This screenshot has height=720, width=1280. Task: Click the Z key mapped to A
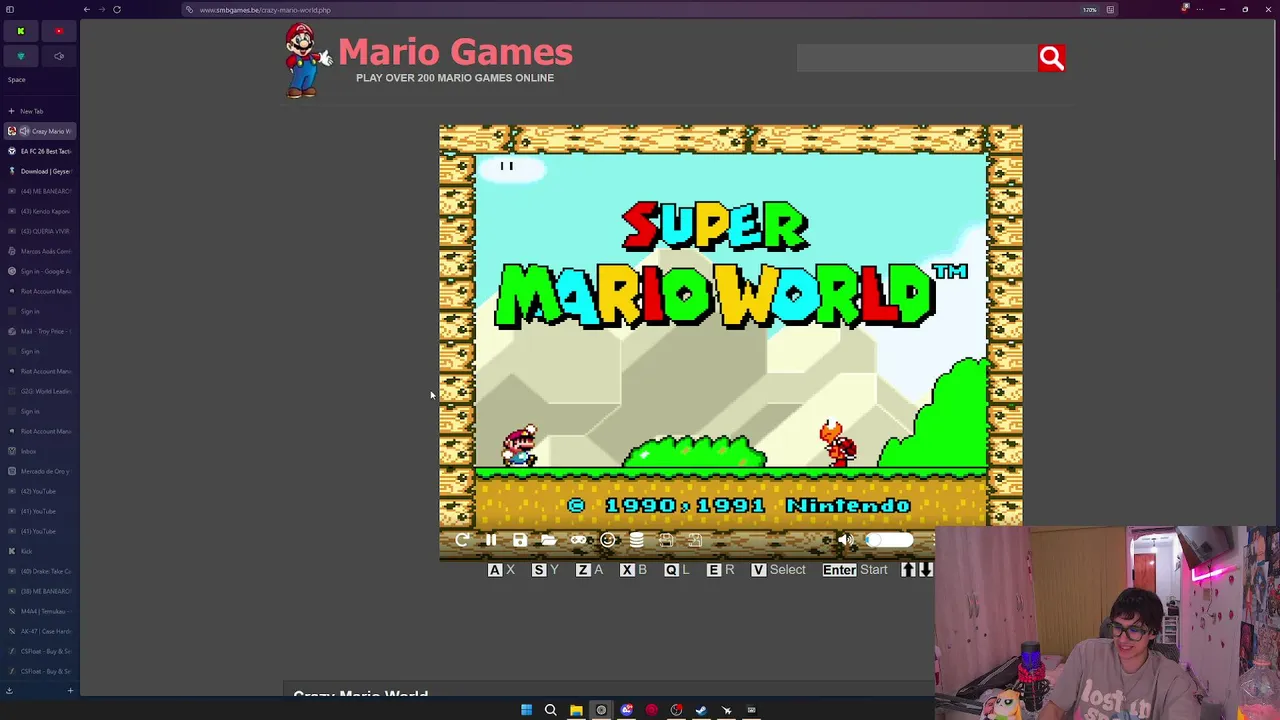tap(583, 570)
